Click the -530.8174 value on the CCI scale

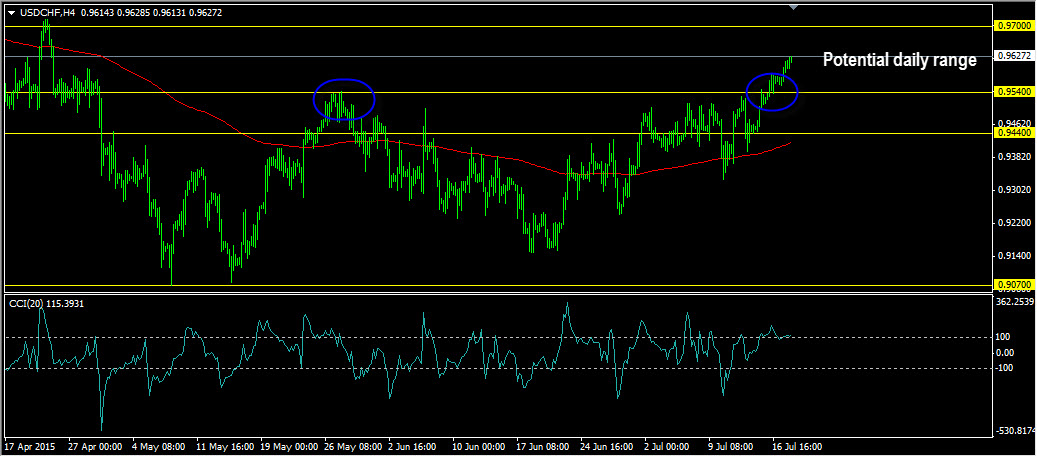pyautogui.click(x=1015, y=431)
